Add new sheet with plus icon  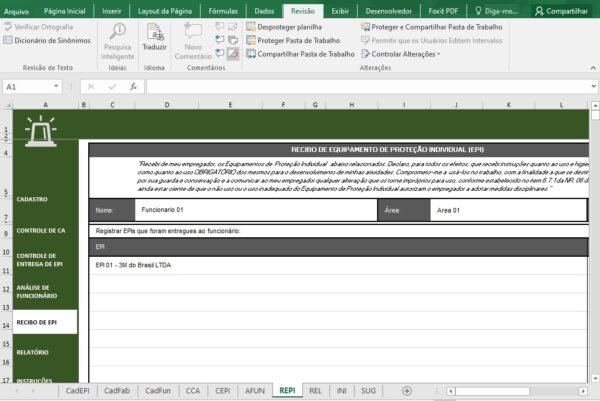click(407, 391)
